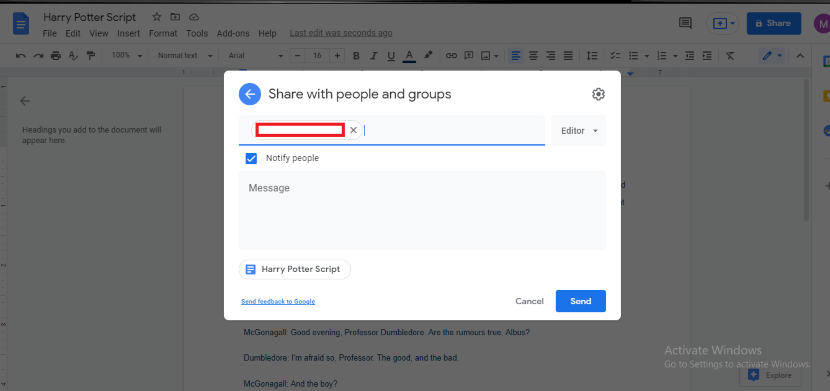Align text left

[x=516, y=56]
